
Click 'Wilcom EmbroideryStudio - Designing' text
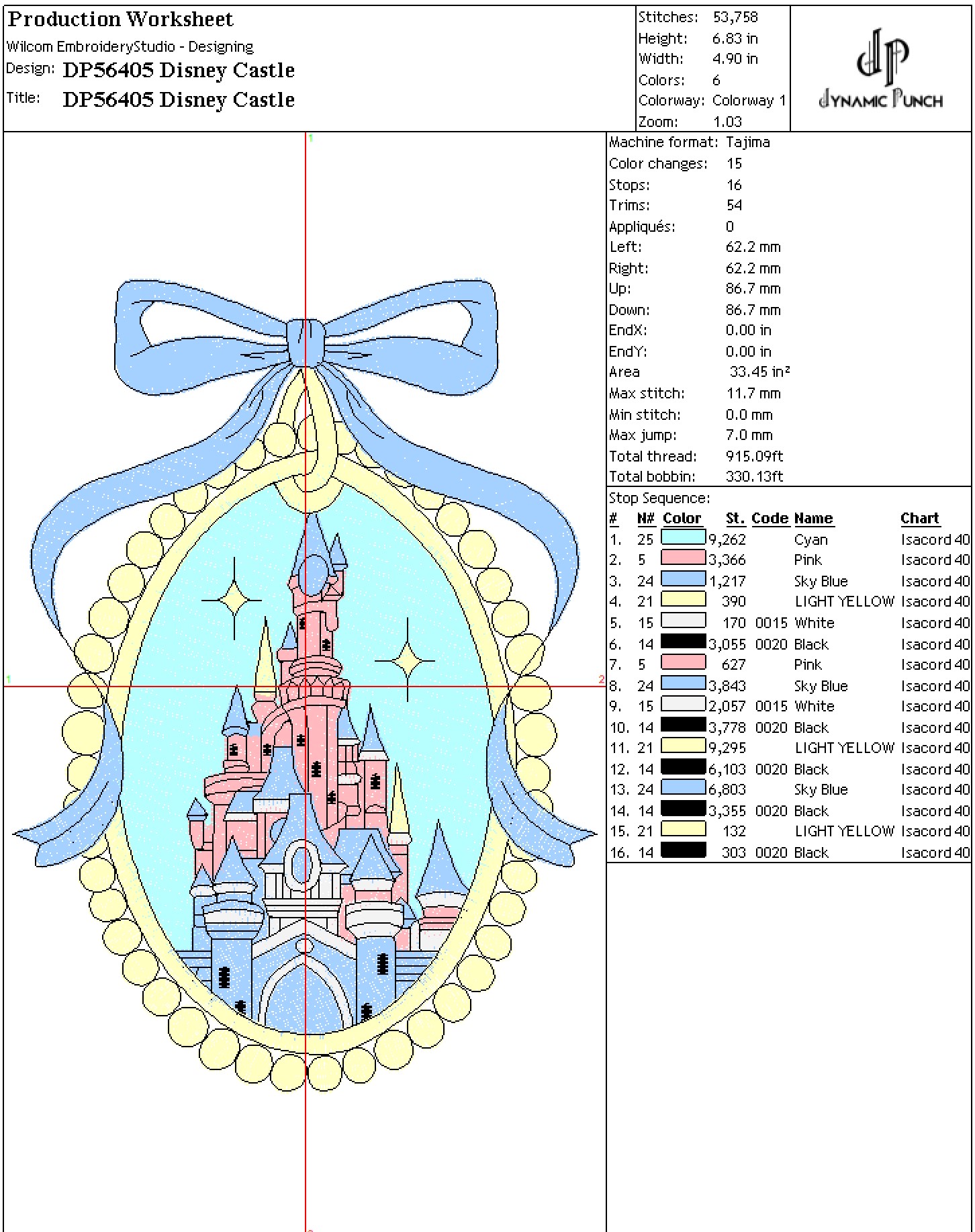tap(130, 46)
